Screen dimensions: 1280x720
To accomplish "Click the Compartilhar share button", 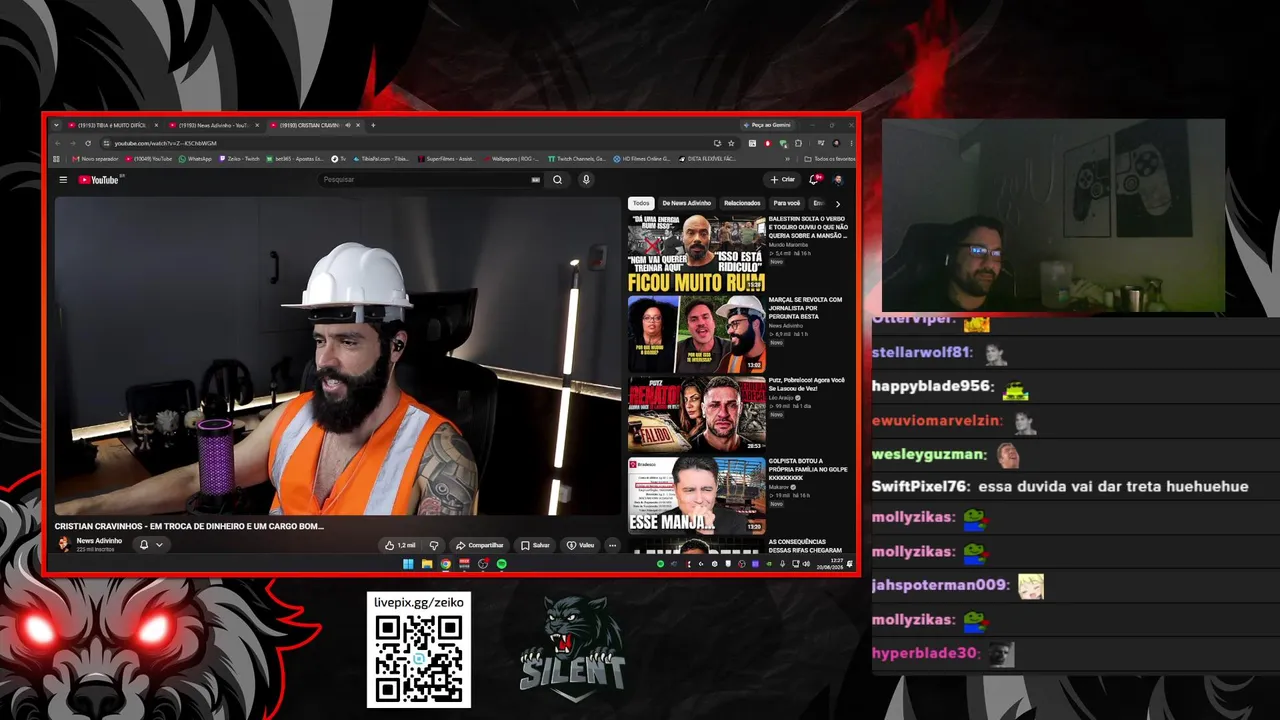I will [479, 545].
